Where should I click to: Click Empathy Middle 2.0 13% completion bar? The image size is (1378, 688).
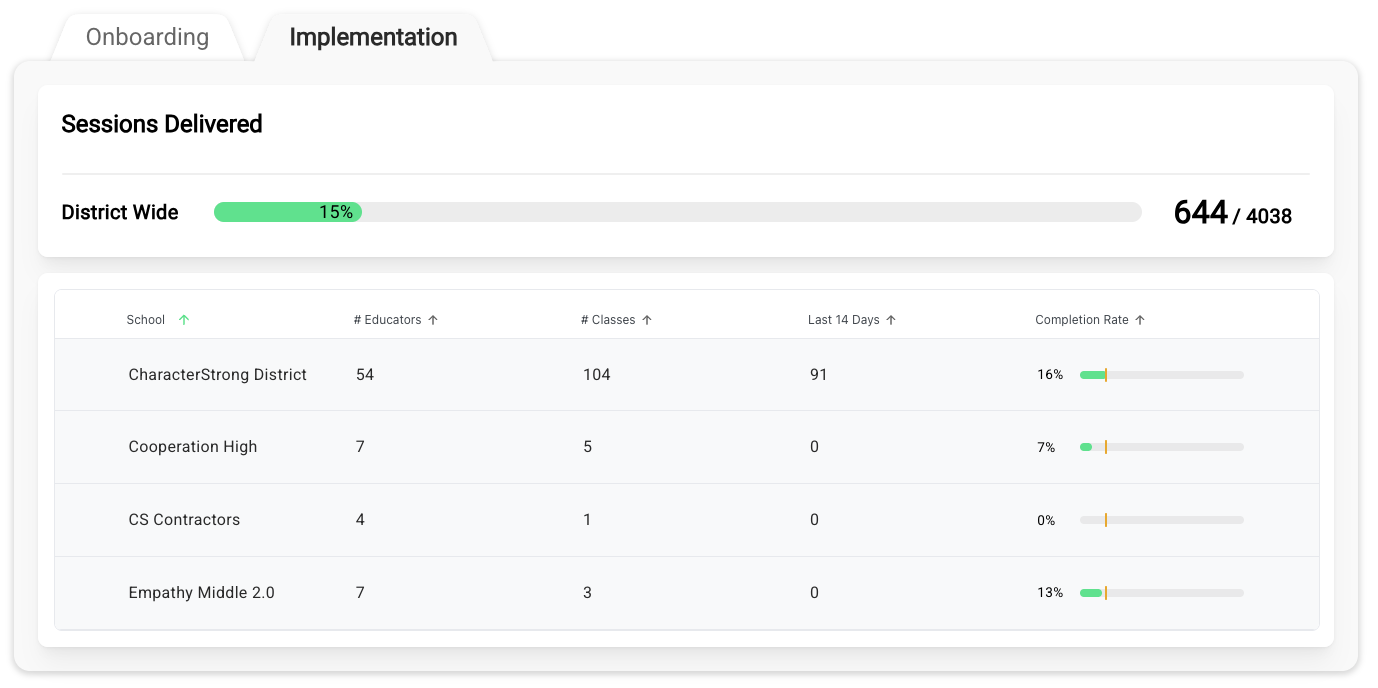pyautogui.click(x=1161, y=593)
